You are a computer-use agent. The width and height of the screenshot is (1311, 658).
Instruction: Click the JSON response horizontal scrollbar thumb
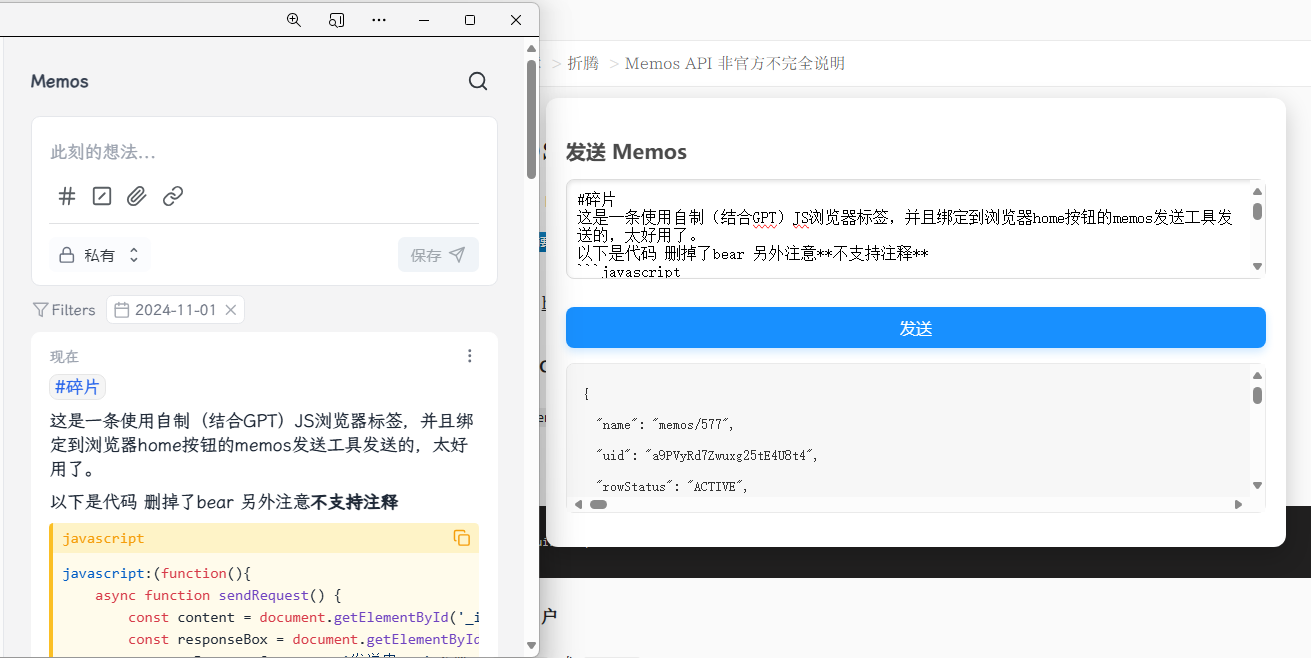598,504
